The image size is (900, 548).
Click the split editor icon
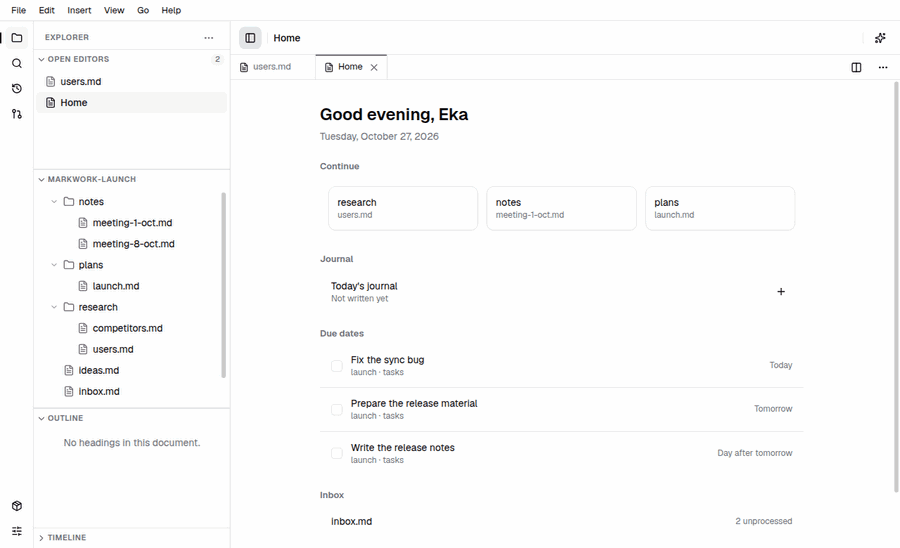[x=856, y=67]
